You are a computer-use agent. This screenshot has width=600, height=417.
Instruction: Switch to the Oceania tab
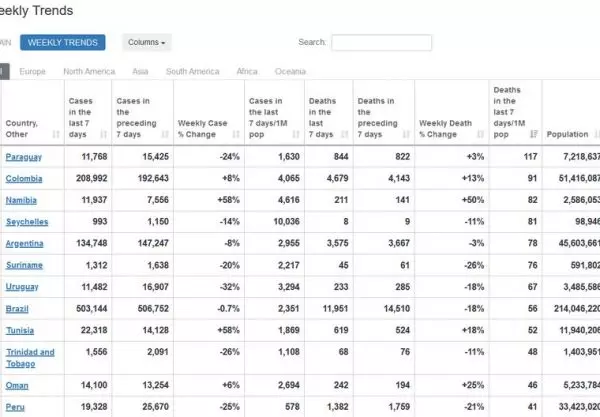[290, 72]
